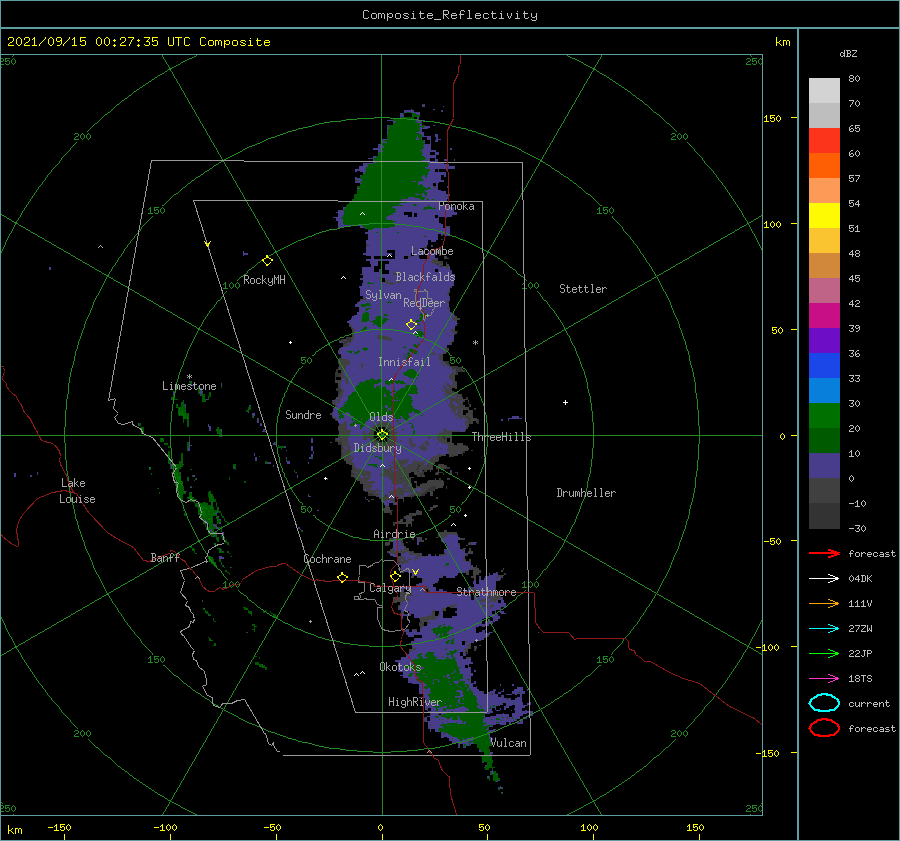Viewport: 900px width, 841px height.
Task: Select the magenta swatch between 42 and 39 dBZ
Action: point(824,315)
